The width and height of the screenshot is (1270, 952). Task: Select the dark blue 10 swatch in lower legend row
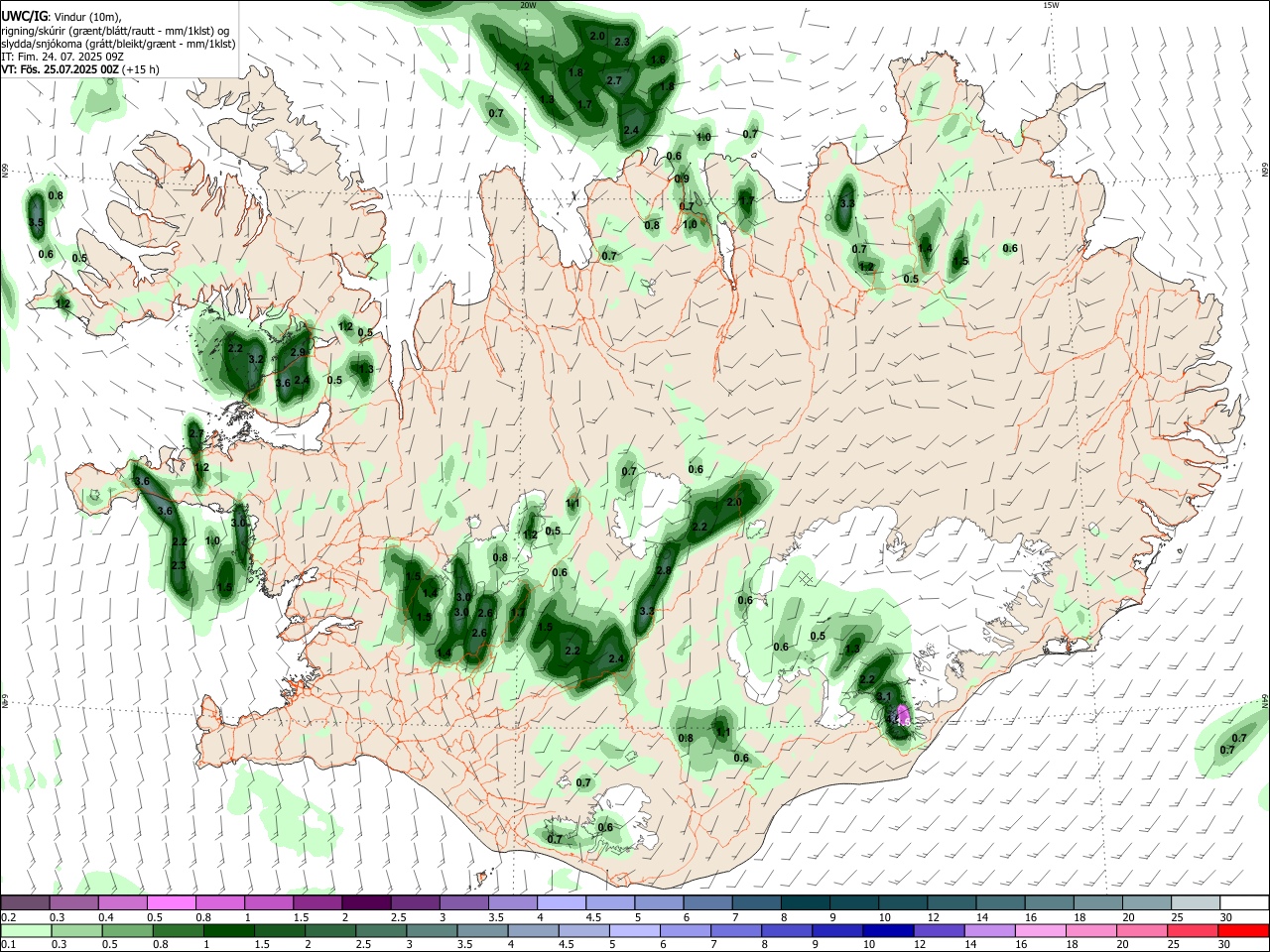point(886,930)
